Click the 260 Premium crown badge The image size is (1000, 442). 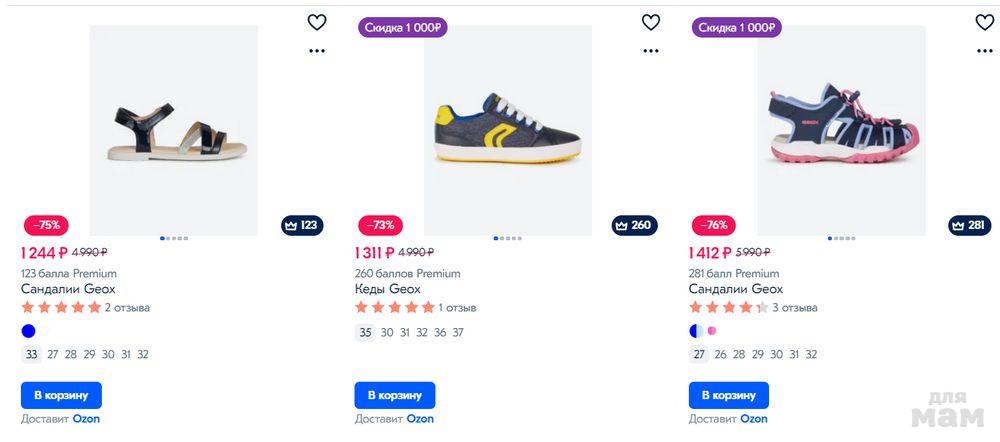(635, 225)
